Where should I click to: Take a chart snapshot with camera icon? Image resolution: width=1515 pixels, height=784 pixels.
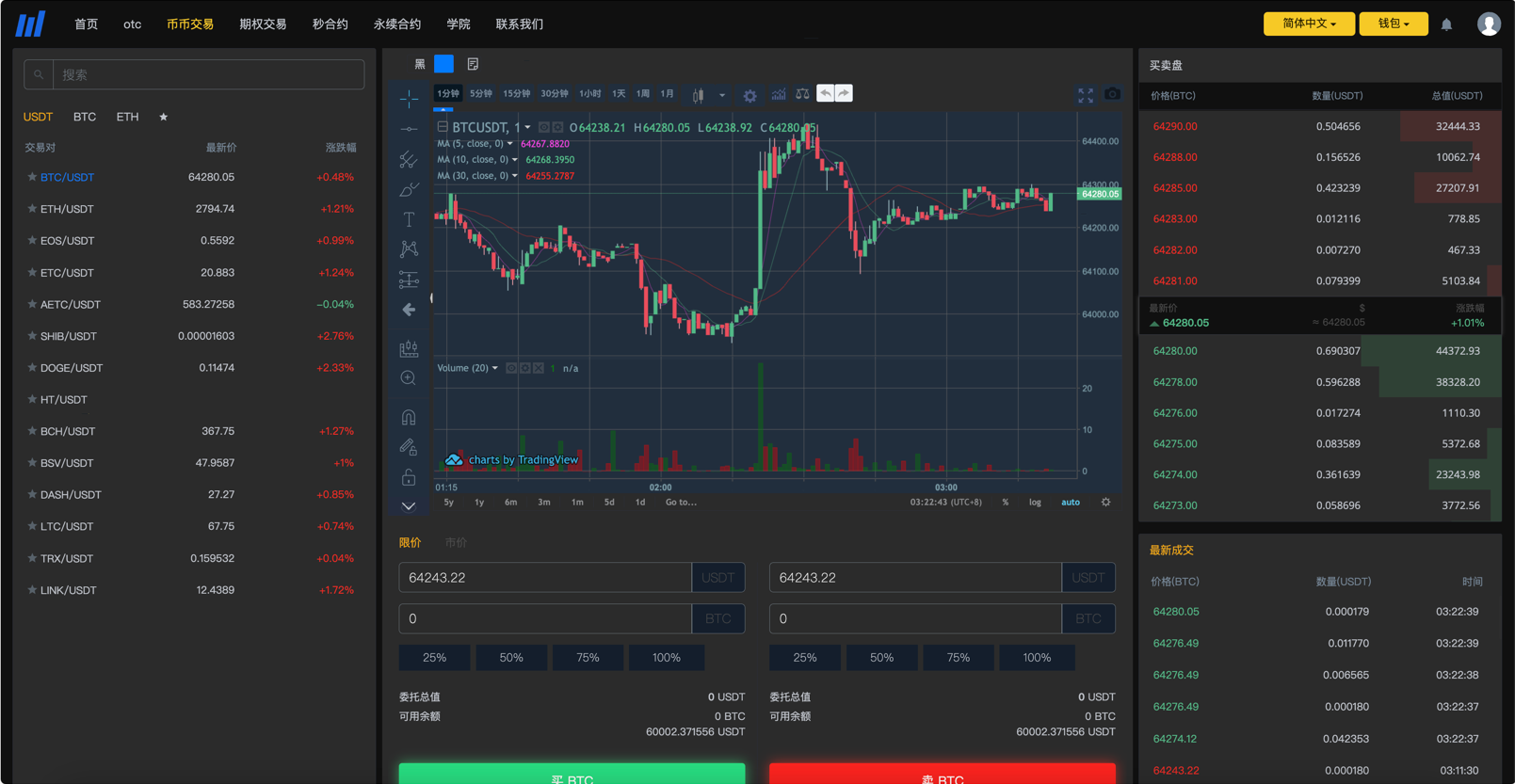(x=1112, y=94)
